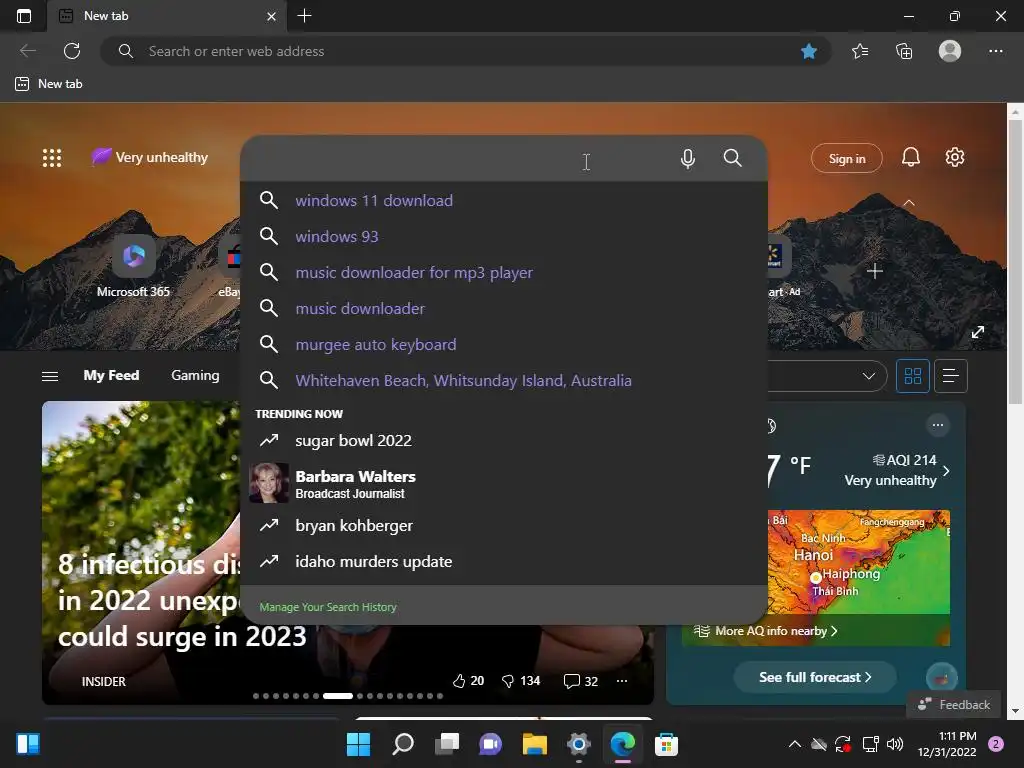Open the weather card options menu
This screenshot has width=1024, height=768.
[x=938, y=425]
